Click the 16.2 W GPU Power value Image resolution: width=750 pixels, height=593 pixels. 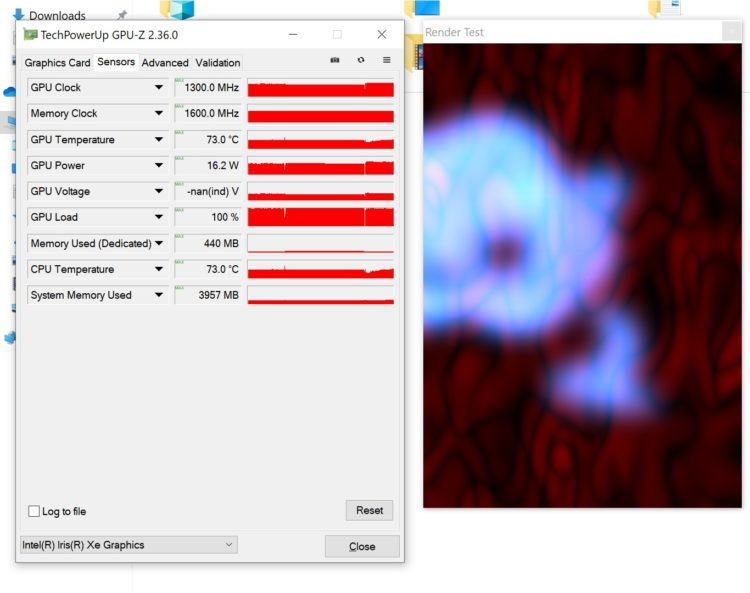tap(223, 165)
